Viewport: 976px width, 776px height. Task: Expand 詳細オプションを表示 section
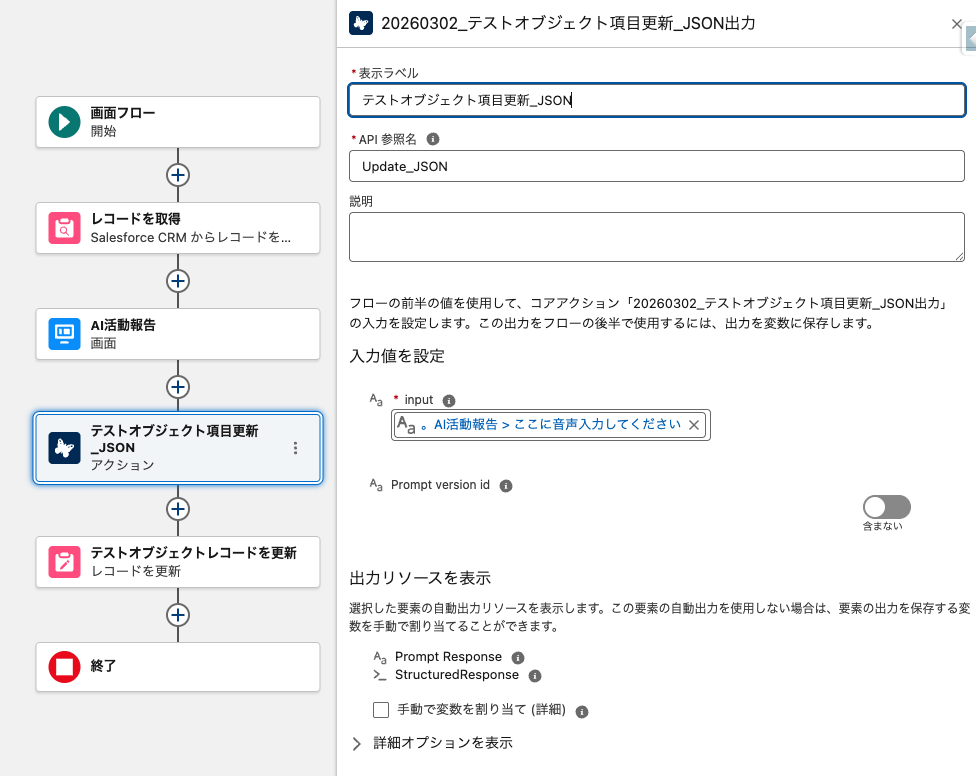358,743
